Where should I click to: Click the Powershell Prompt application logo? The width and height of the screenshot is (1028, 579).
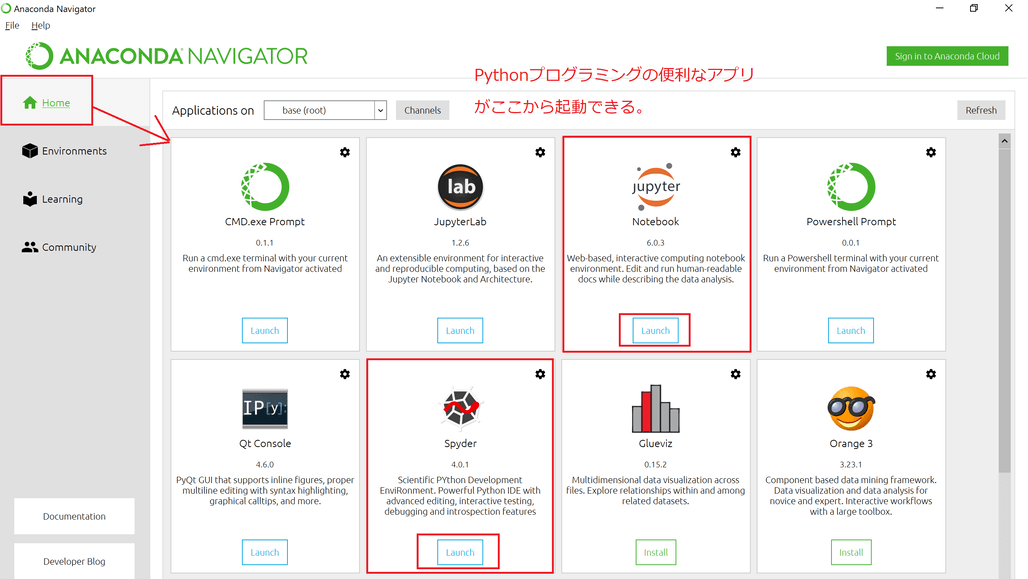tap(851, 187)
